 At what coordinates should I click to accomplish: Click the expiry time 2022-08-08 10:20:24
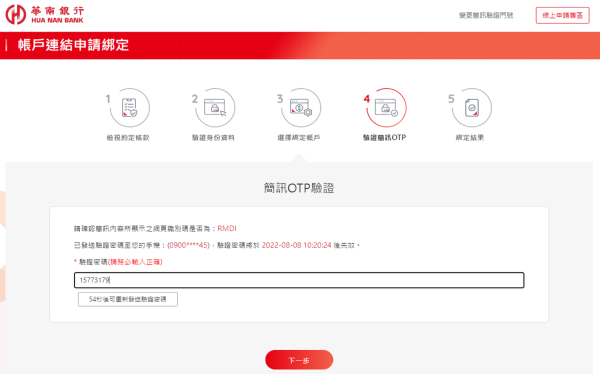coord(297,245)
